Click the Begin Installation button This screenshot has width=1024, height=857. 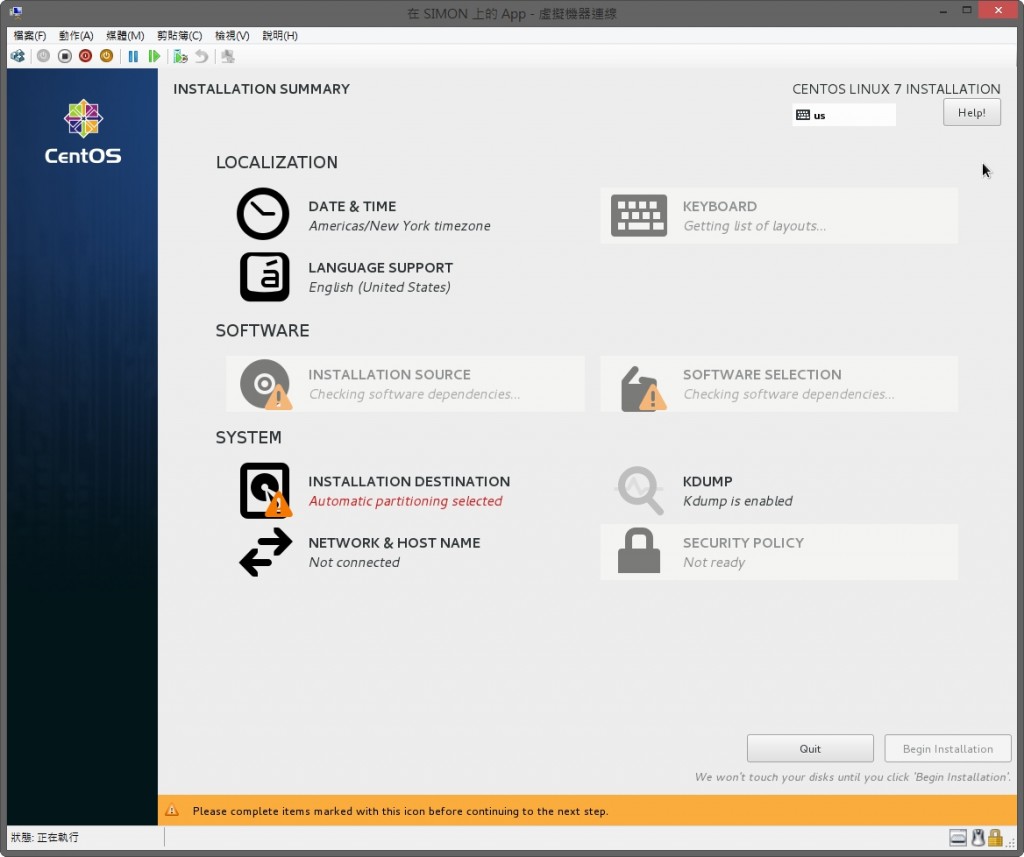click(x=948, y=749)
